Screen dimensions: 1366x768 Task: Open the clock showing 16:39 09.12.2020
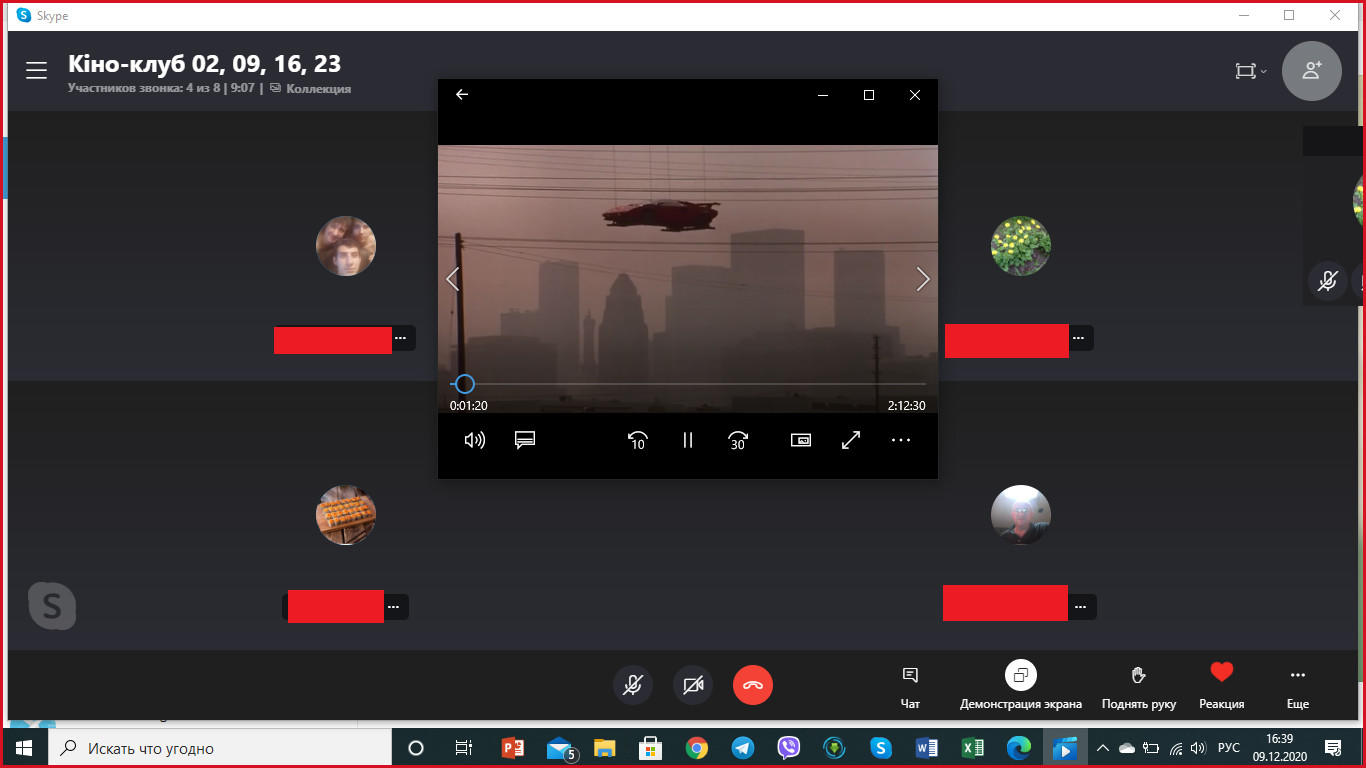point(1280,748)
